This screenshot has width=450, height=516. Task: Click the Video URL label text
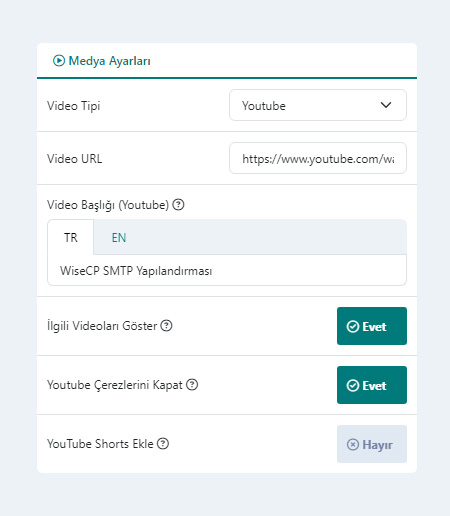tap(74, 159)
